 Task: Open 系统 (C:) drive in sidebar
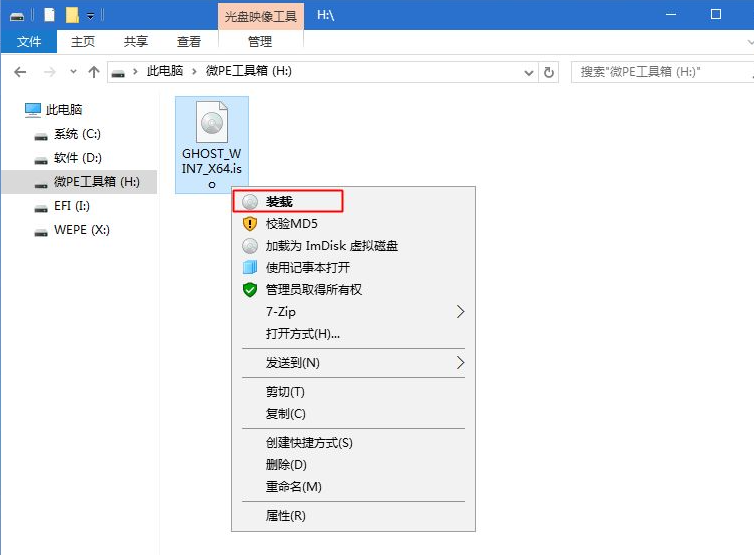click(x=77, y=134)
